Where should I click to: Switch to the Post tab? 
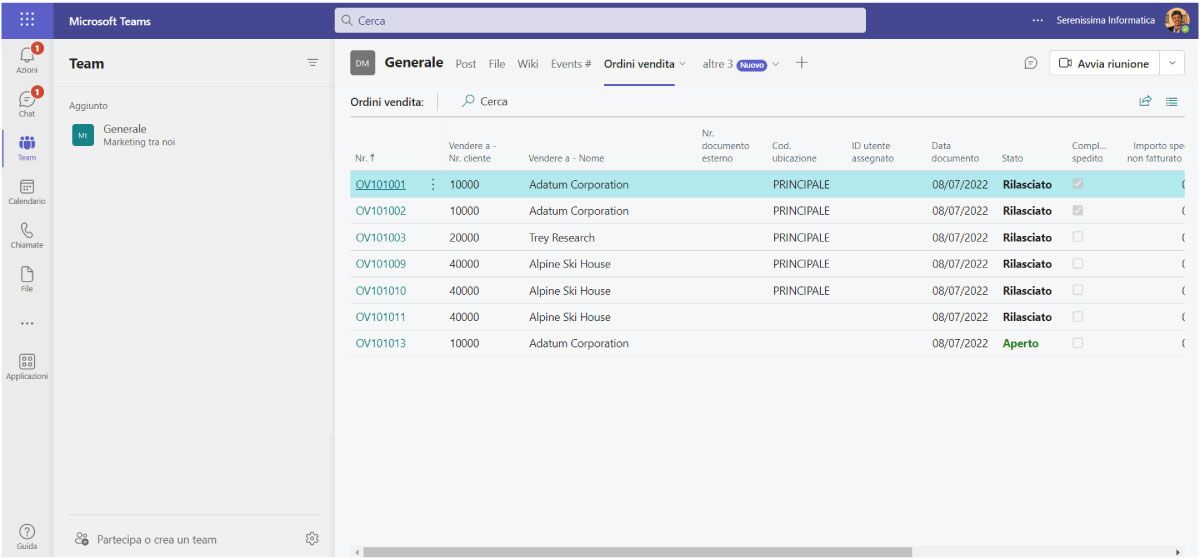coord(466,64)
